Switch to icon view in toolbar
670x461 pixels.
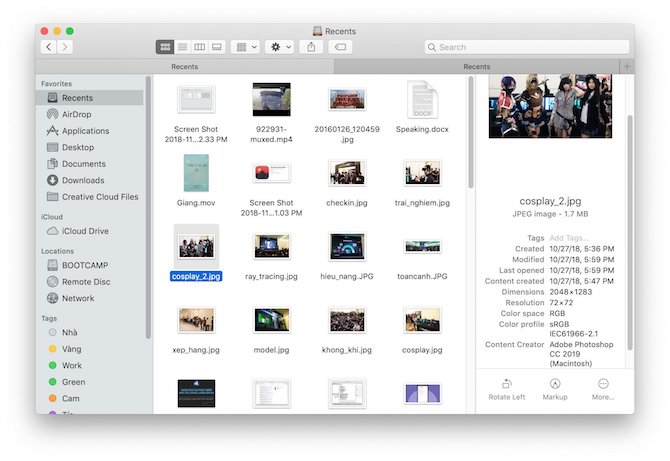165,47
